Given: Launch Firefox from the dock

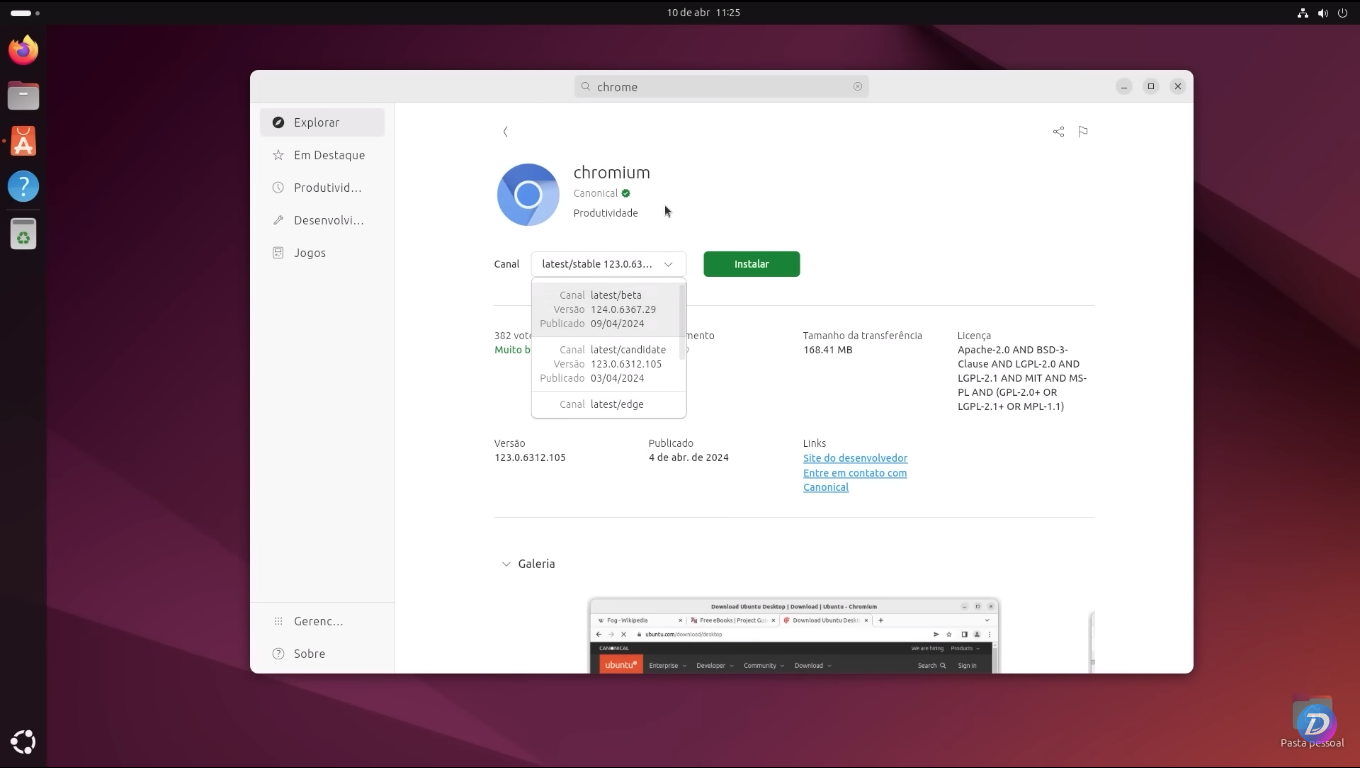Looking at the screenshot, I should [x=23, y=48].
